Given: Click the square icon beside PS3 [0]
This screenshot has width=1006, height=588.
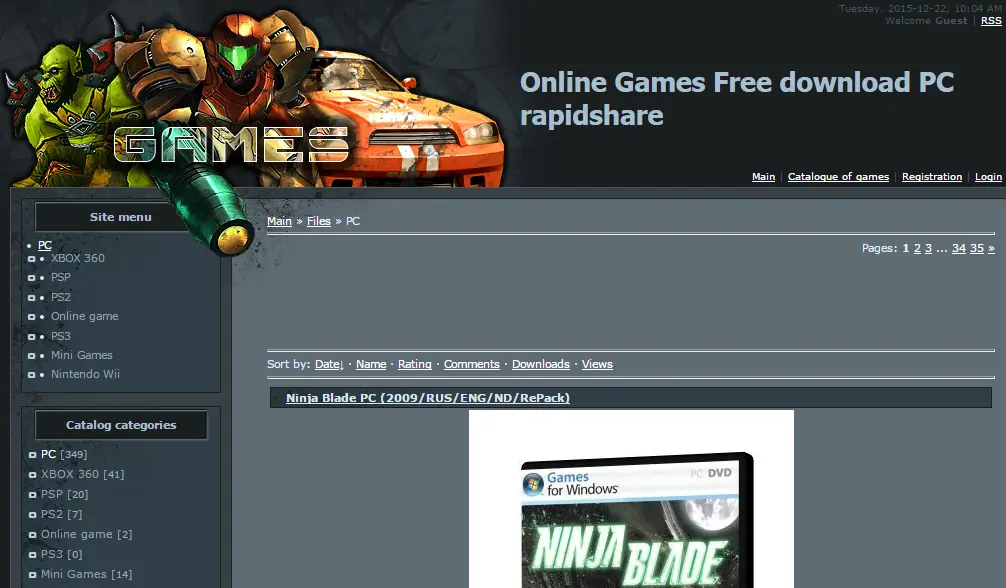Looking at the screenshot, I should tap(32, 555).
